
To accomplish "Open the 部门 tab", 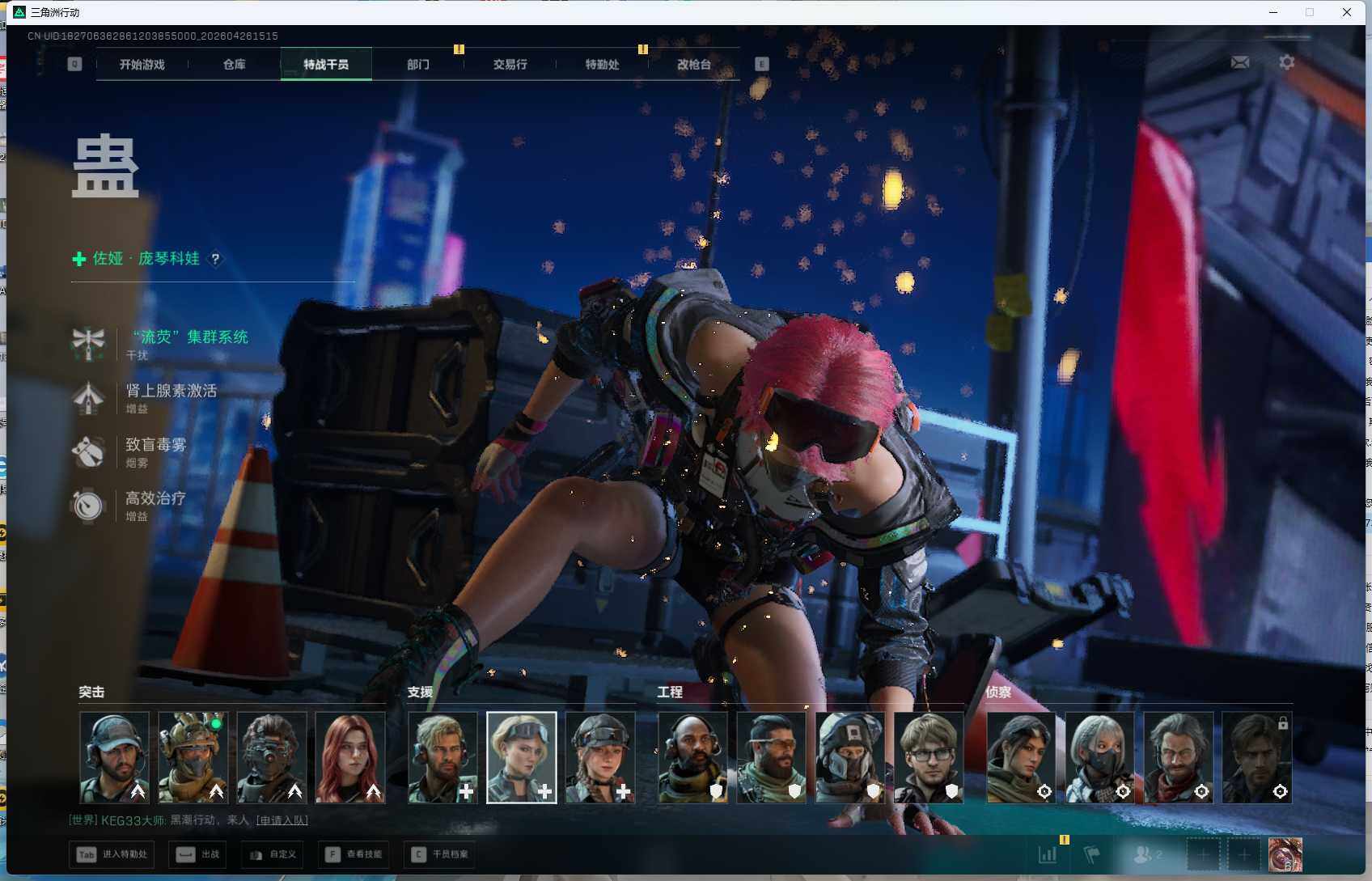I will pos(418,65).
